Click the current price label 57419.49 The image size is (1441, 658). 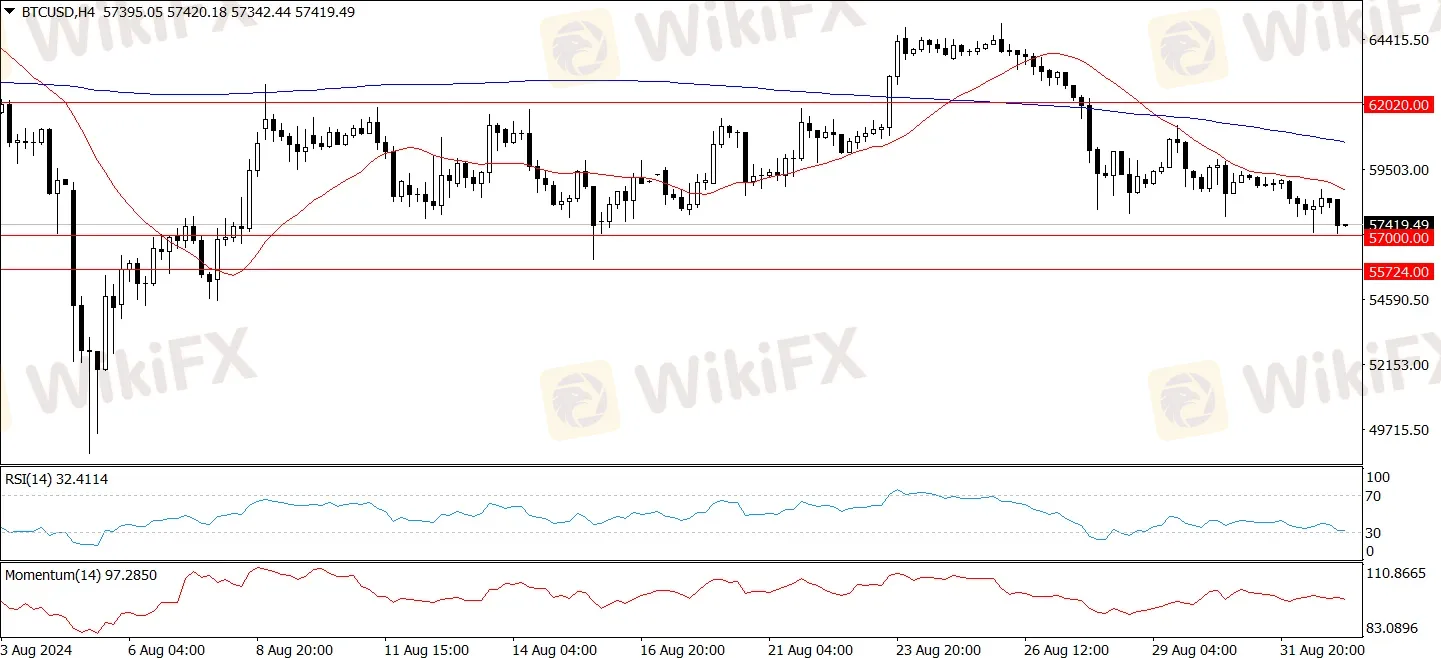point(1398,224)
